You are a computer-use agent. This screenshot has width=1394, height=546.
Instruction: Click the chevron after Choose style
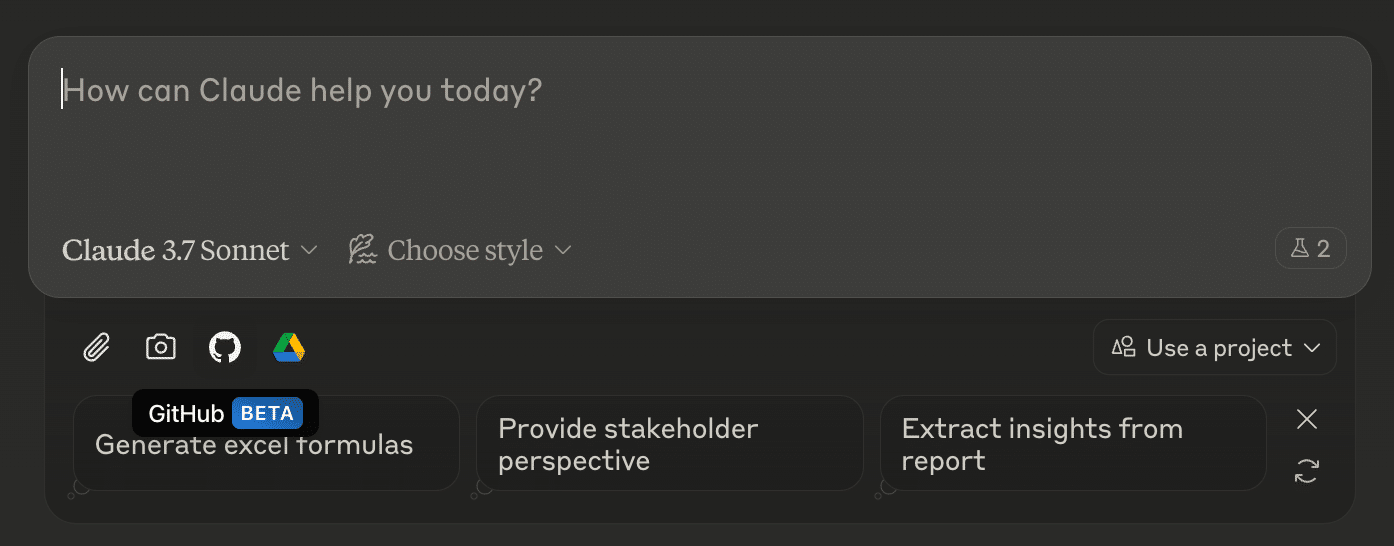pos(563,250)
